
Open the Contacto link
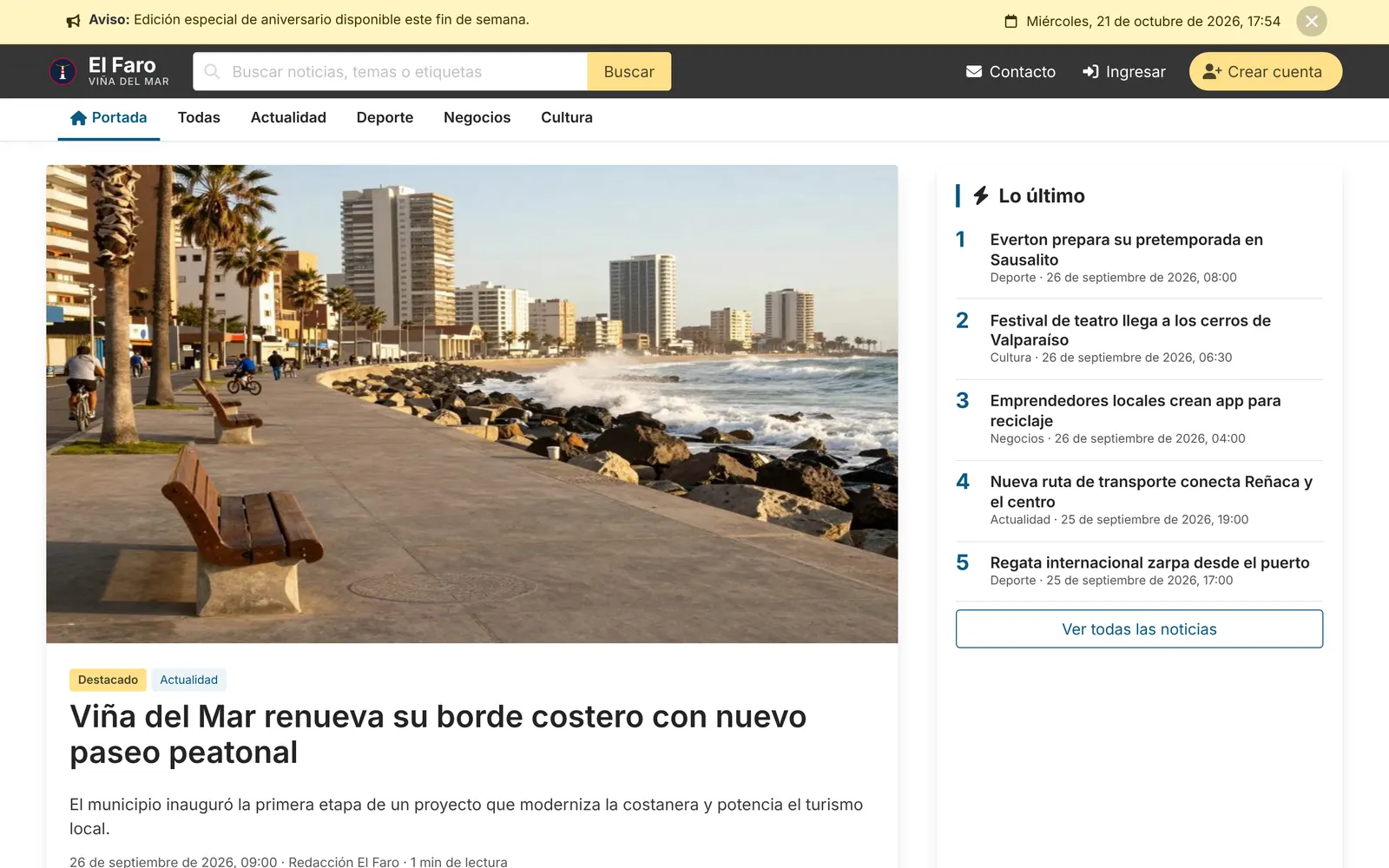coord(1010,71)
